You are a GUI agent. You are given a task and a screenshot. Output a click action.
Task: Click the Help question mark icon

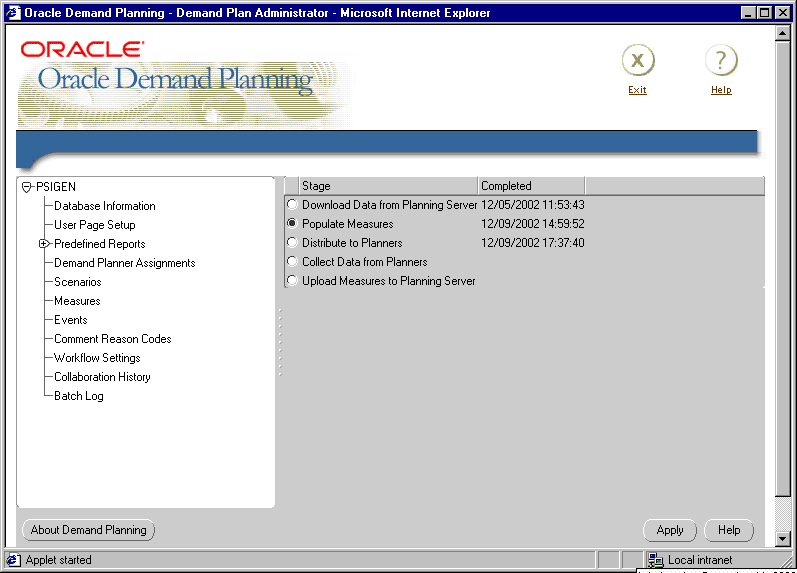point(721,61)
